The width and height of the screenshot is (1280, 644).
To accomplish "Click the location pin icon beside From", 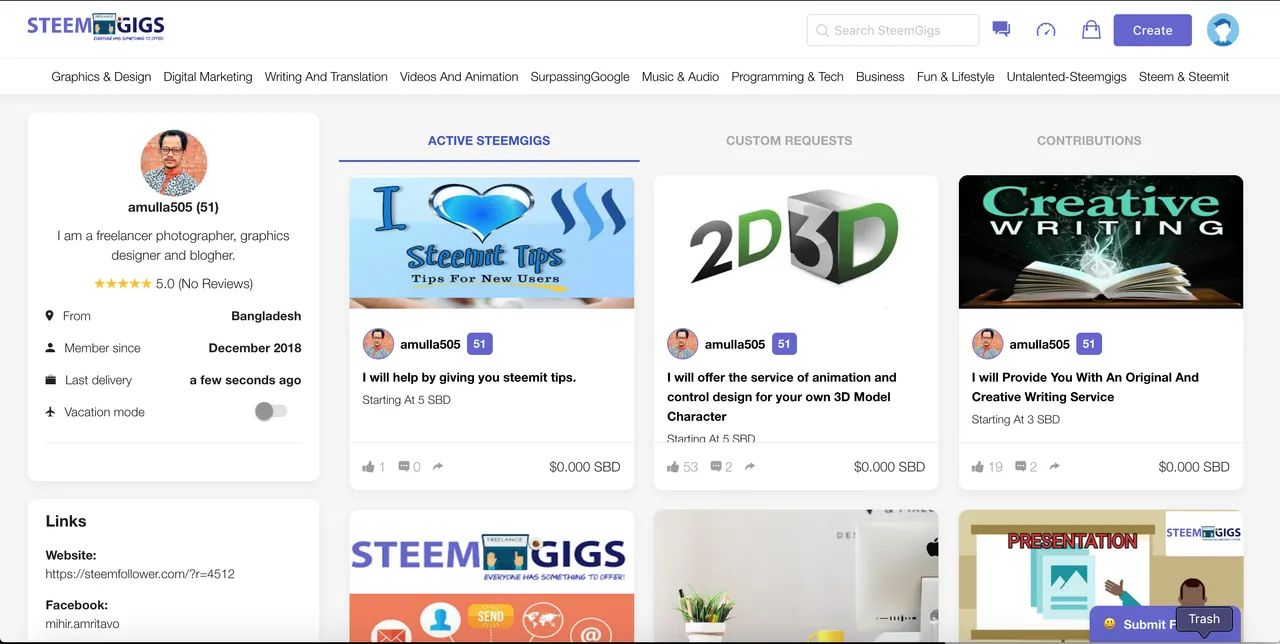I will [x=50, y=316].
